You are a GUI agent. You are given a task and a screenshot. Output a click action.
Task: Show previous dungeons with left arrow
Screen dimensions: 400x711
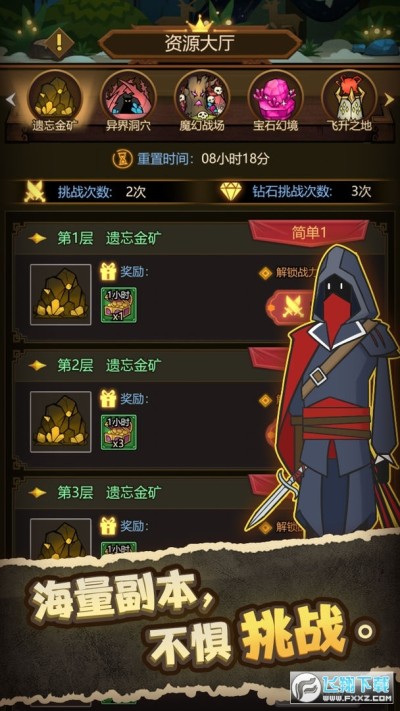10,99
